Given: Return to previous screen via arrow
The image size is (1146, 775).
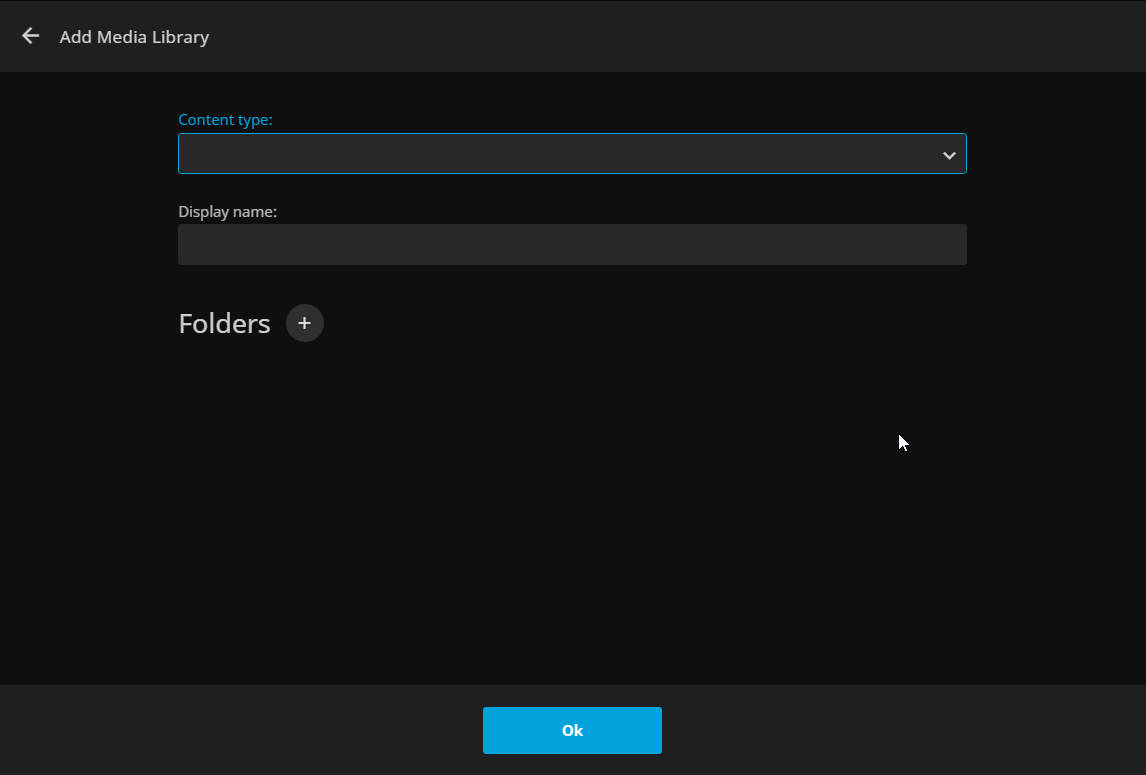Looking at the screenshot, I should click(x=31, y=36).
